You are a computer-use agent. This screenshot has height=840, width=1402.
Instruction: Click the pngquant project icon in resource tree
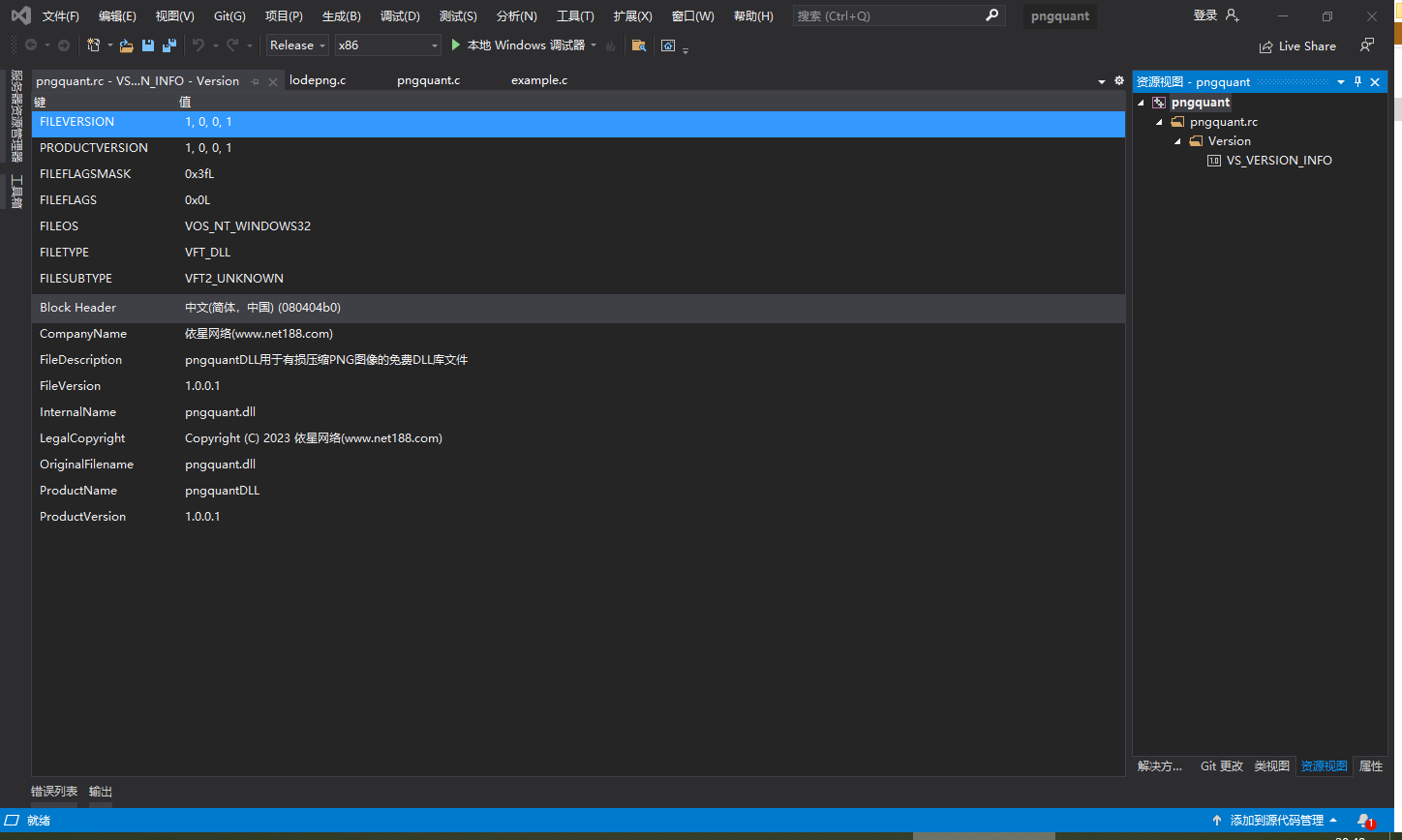click(x=1159, y=103)
